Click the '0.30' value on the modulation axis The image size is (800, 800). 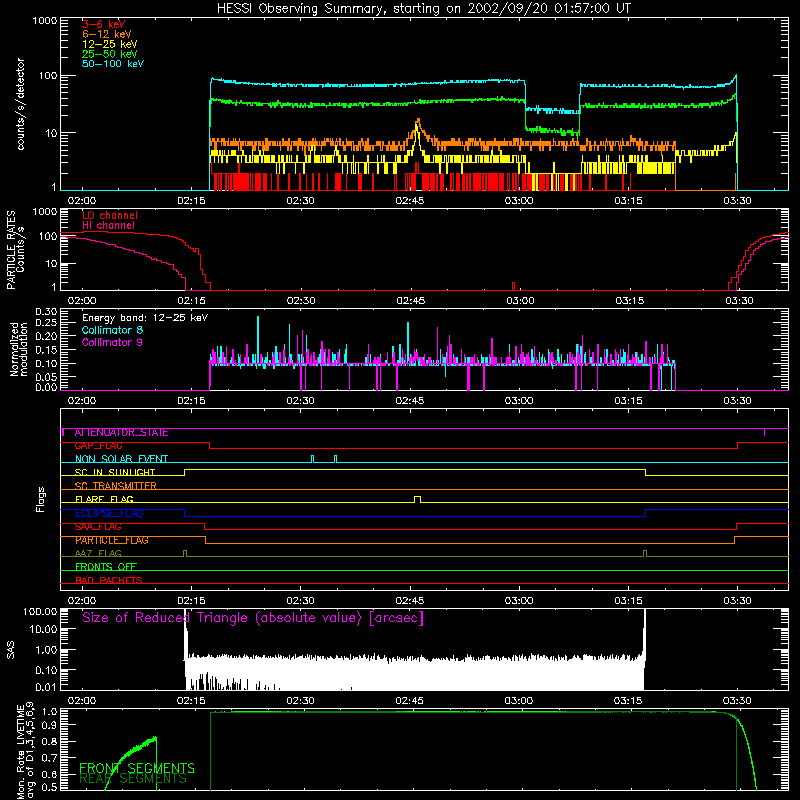click(46, 312)
